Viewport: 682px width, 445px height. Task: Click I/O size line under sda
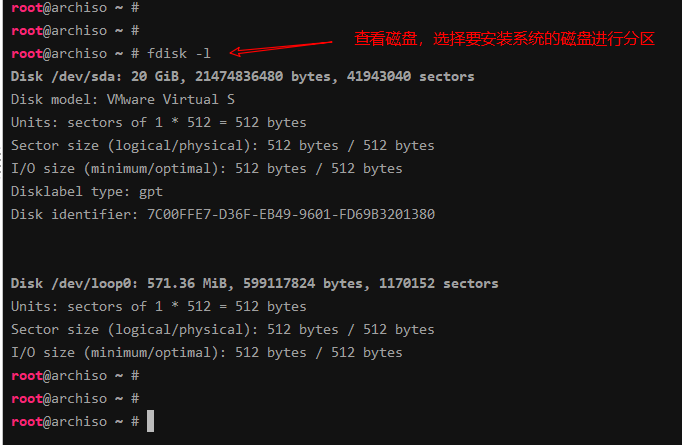point(207,169)
